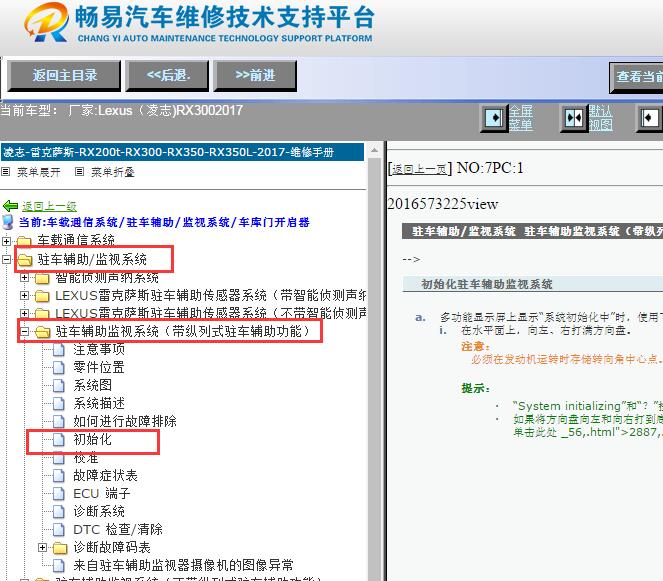Expand the 诊断故障码表 node

pyautogui.click(x=42, y=548)
